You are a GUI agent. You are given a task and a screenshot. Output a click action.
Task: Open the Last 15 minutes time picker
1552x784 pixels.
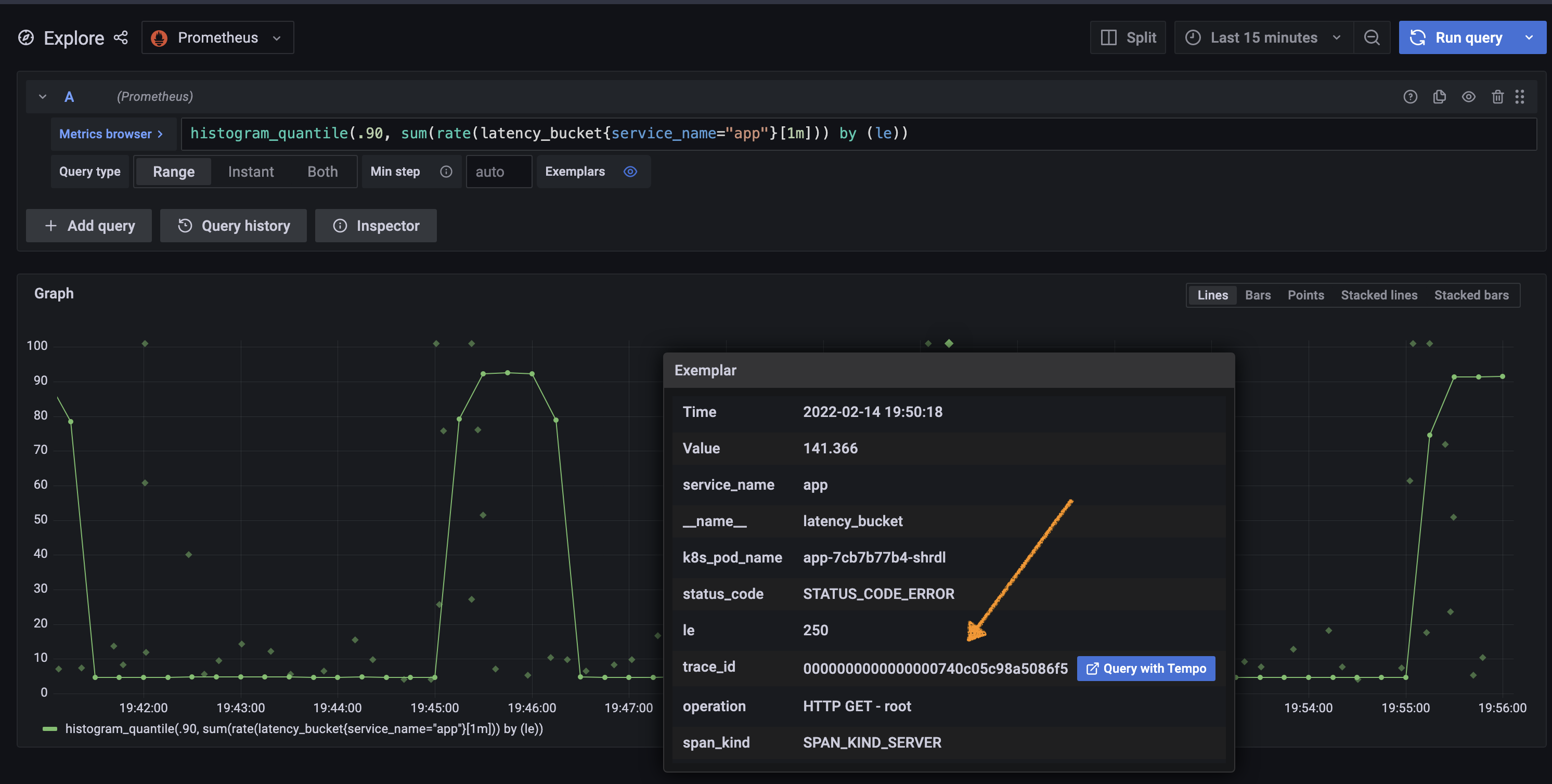1263,37
